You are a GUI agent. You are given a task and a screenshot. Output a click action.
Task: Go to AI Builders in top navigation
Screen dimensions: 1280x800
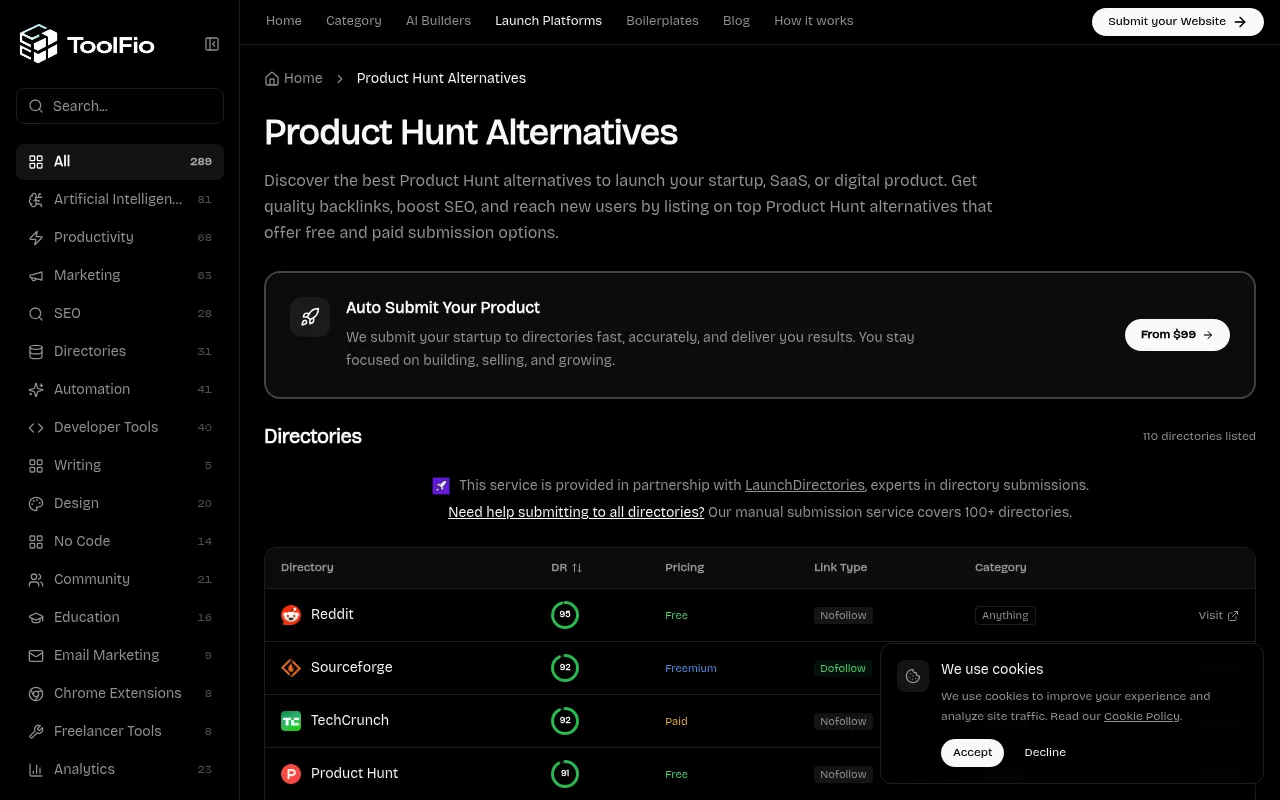click(x=438, y=21)
